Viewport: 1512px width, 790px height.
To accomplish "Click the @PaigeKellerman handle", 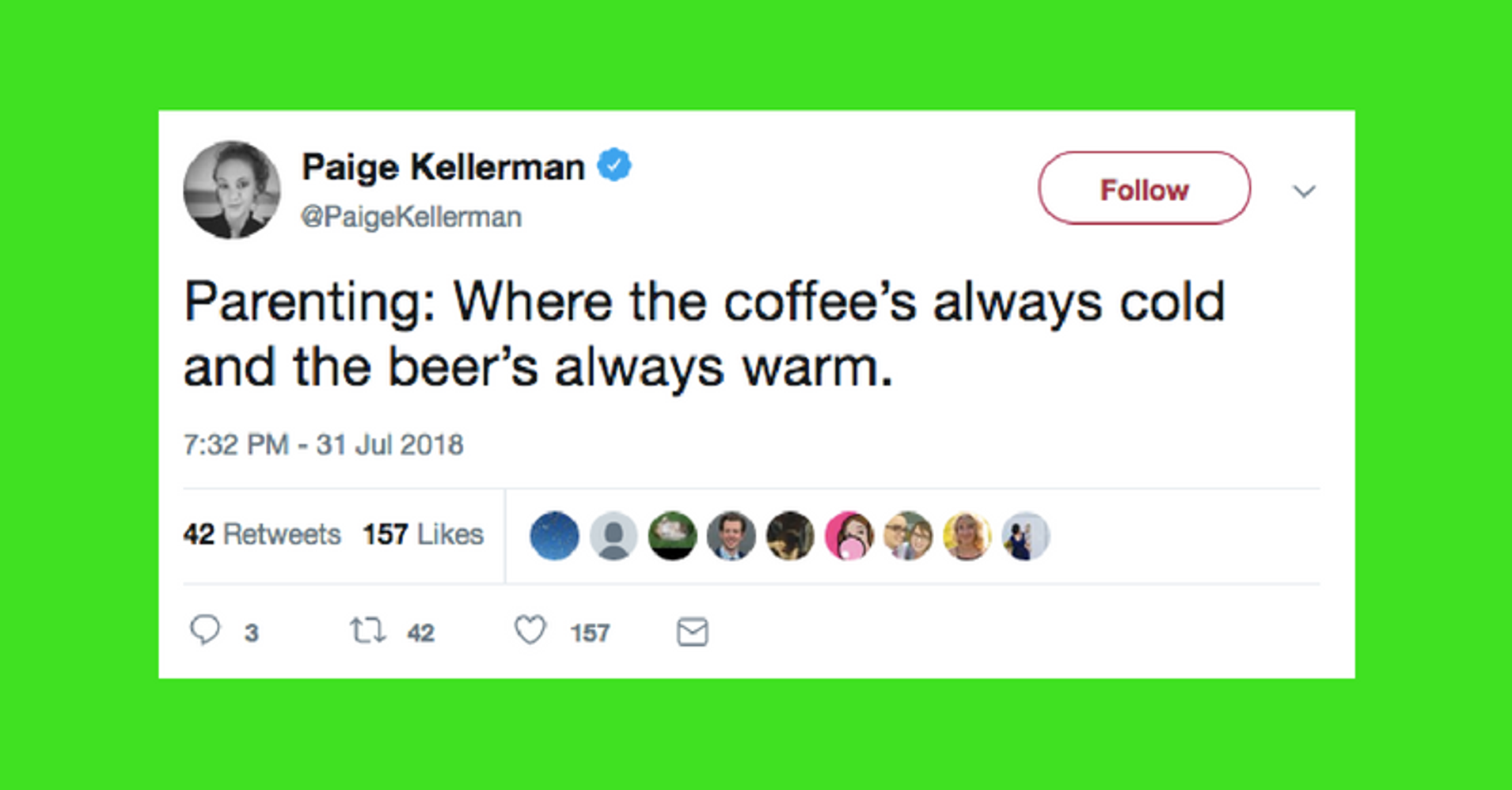I will [x=412, y=216].
